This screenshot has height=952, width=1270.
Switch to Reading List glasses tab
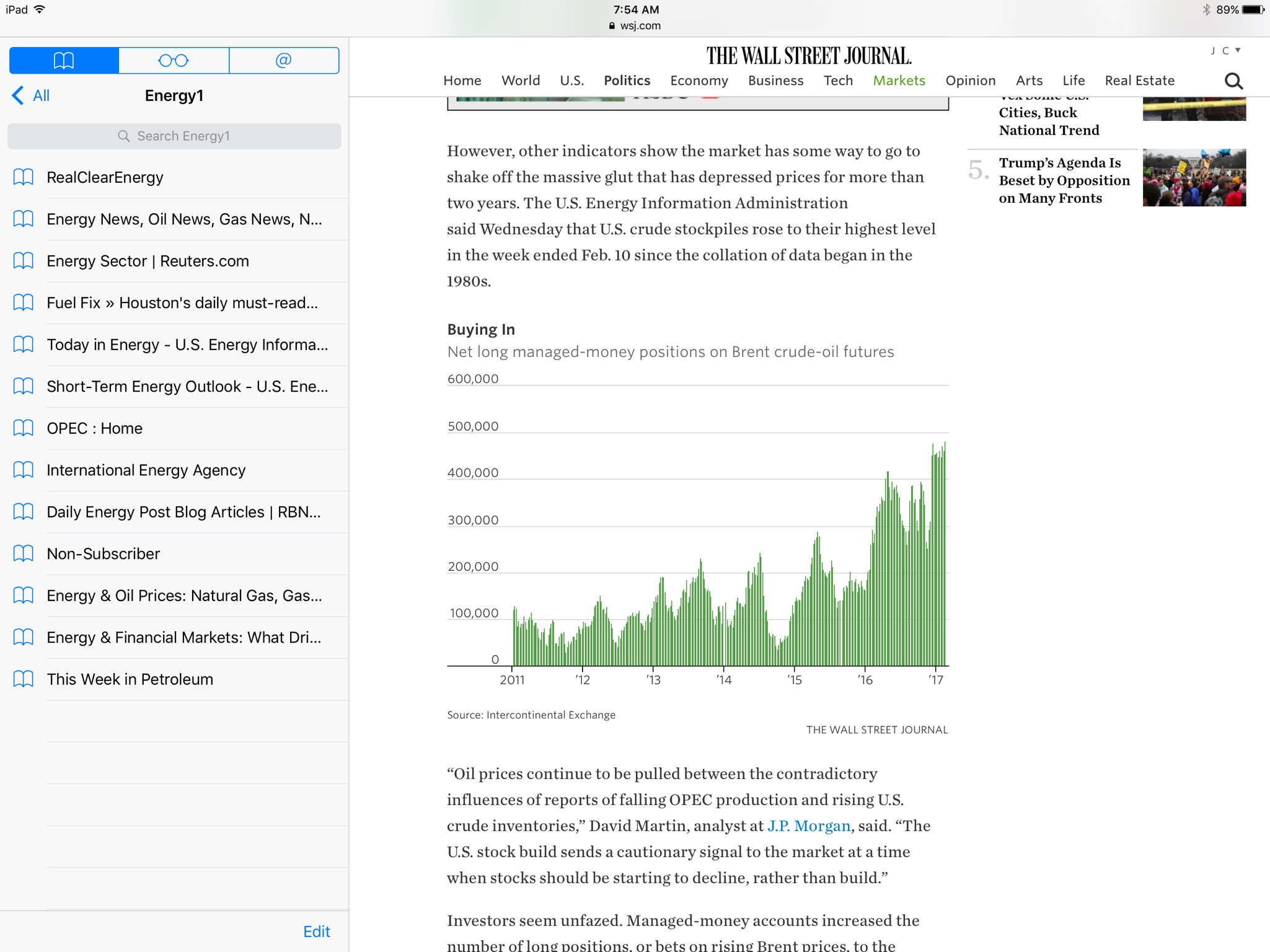click(x=174, y=60)
